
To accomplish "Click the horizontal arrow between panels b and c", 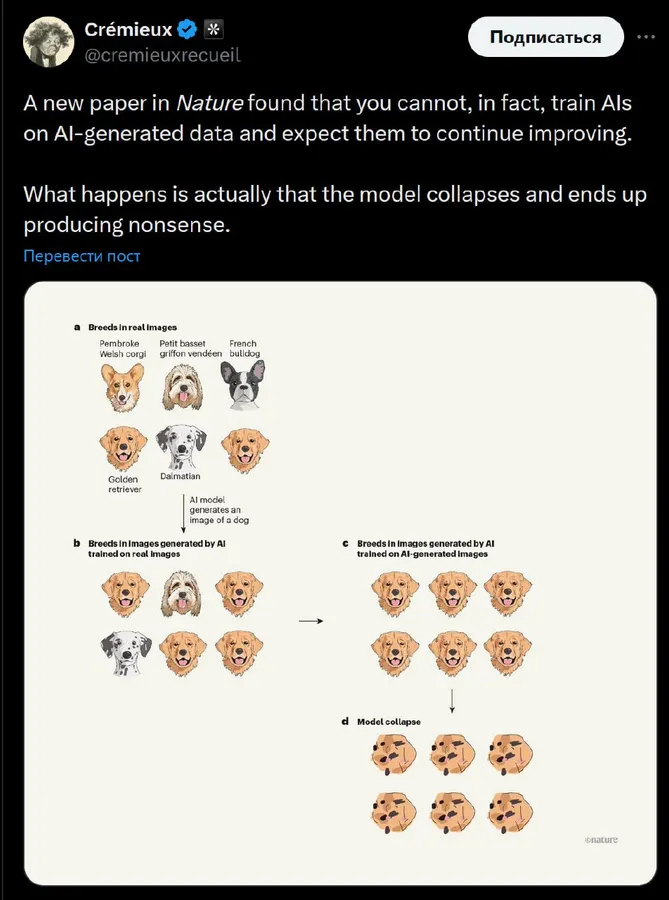I will click(311, 620).
